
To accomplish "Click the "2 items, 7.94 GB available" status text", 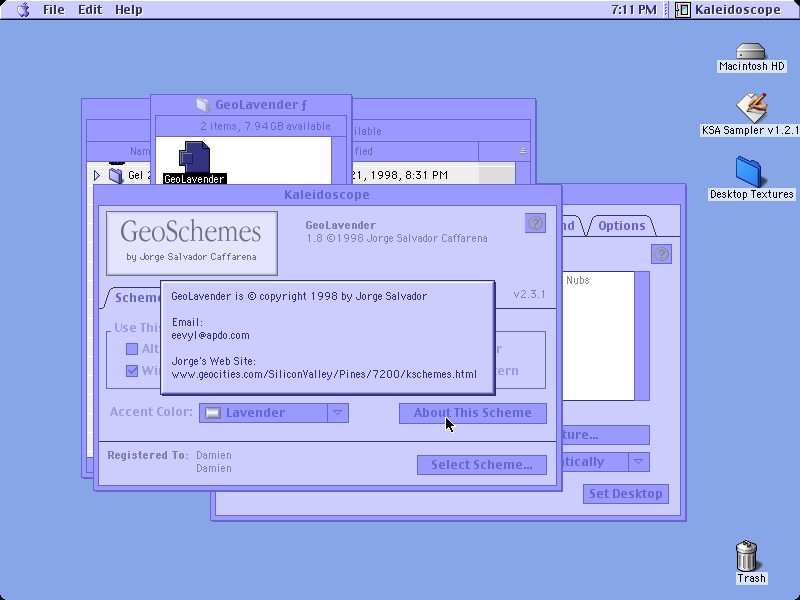I will coord(265,126).
